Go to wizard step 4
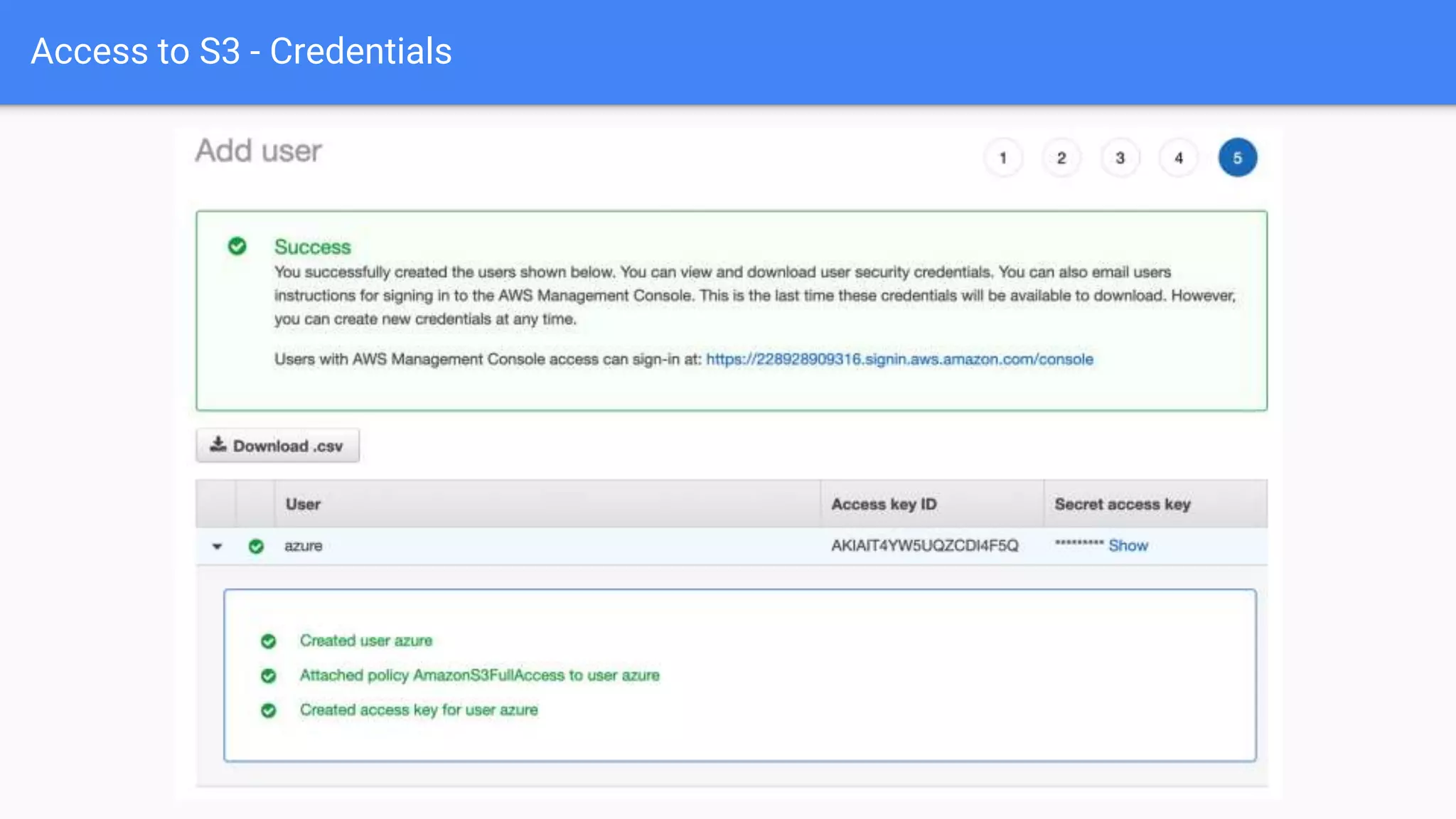This screenshot has height=819, width=1456. (x=1179, y=158)
